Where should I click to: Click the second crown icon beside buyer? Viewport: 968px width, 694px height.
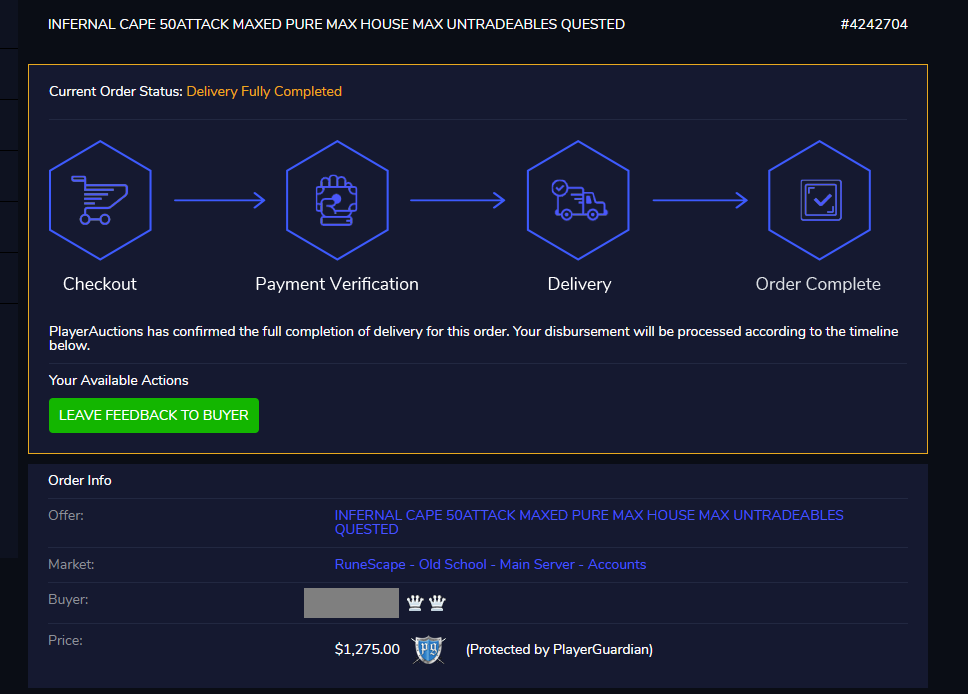pyautogui.click(x=437, y=603)
